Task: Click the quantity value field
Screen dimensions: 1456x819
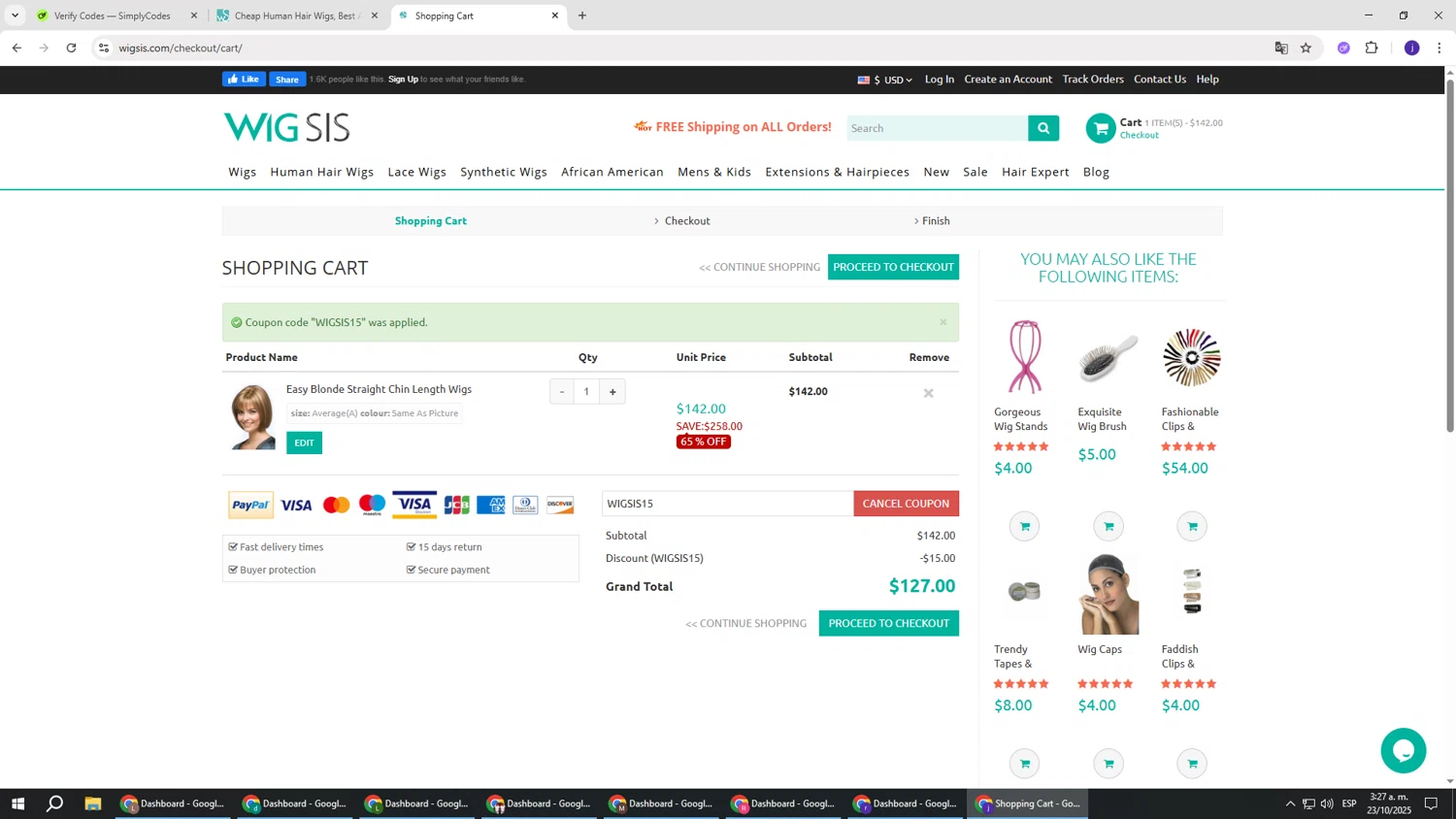Action: pos(586,392)
